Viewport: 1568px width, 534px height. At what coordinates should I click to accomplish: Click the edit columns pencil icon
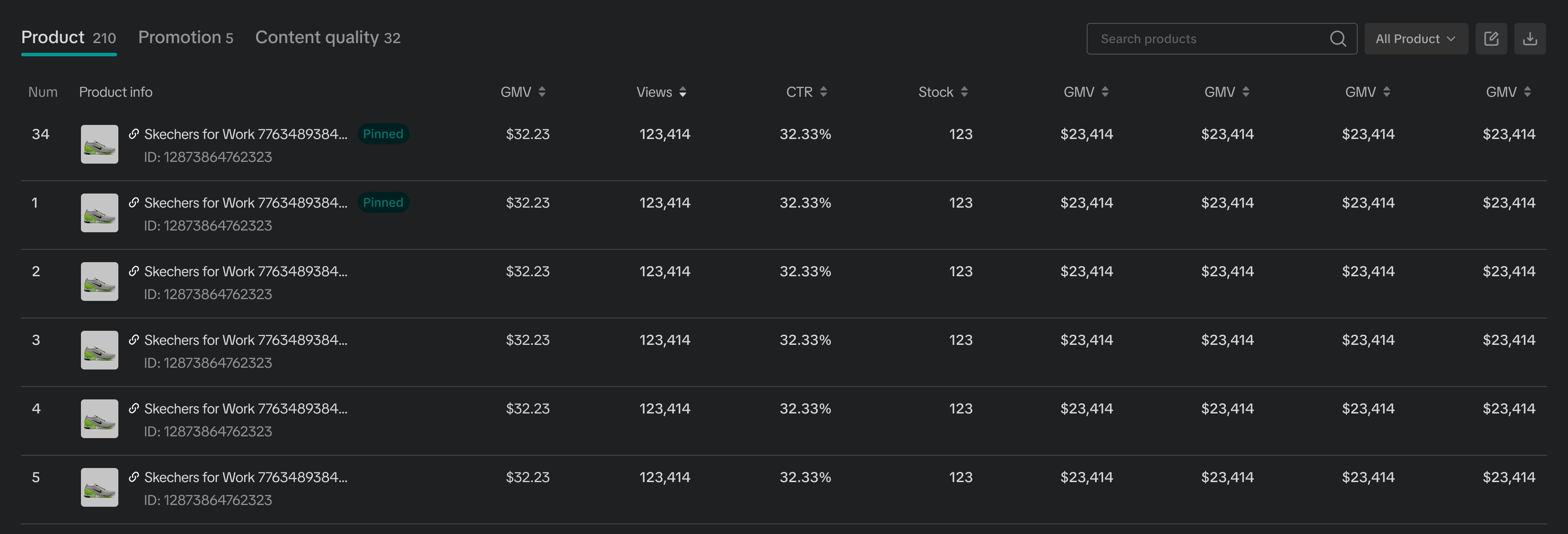(x=1491, y=39)
